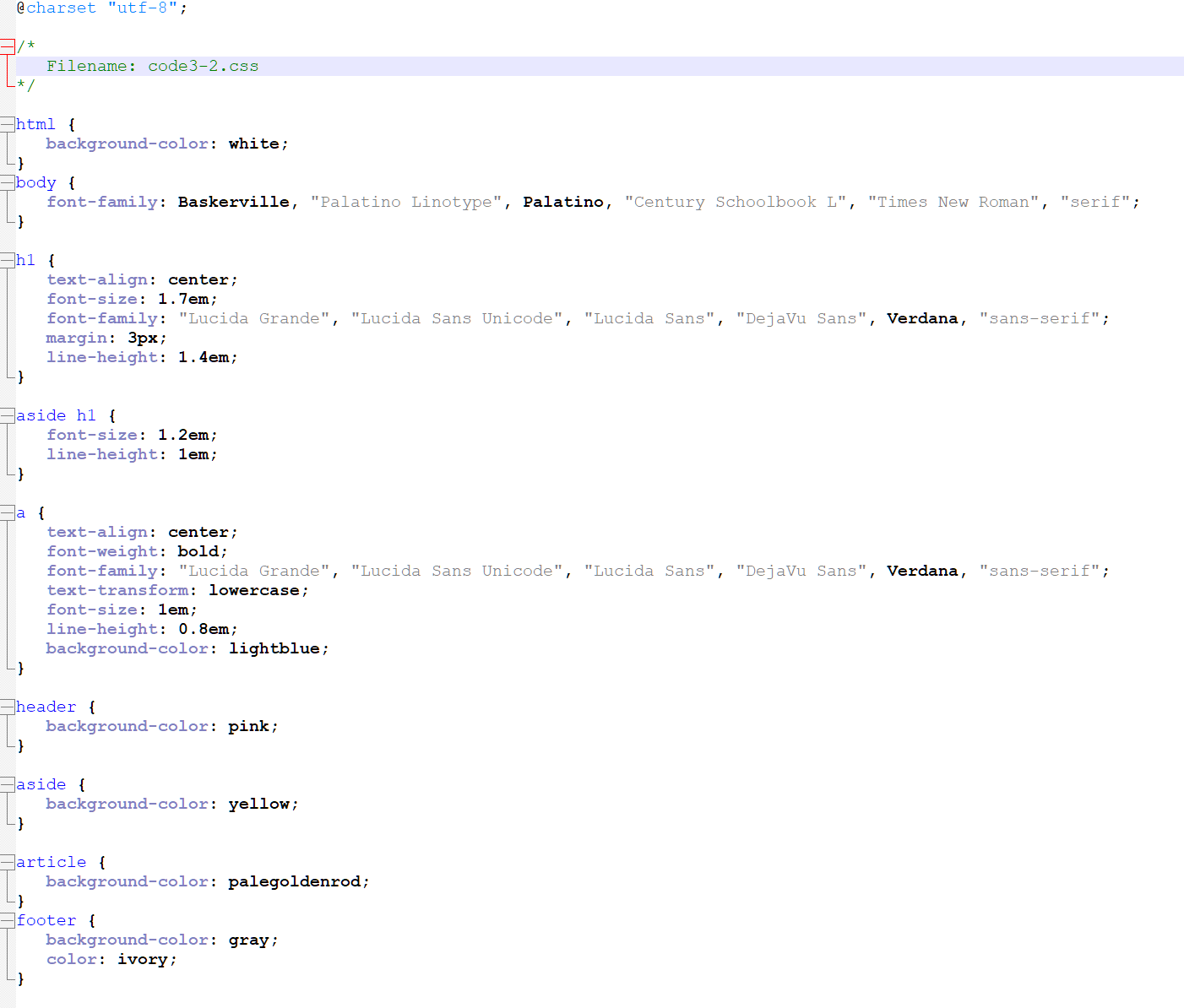Collapse the aside rule block

click(x=7, y=783)
